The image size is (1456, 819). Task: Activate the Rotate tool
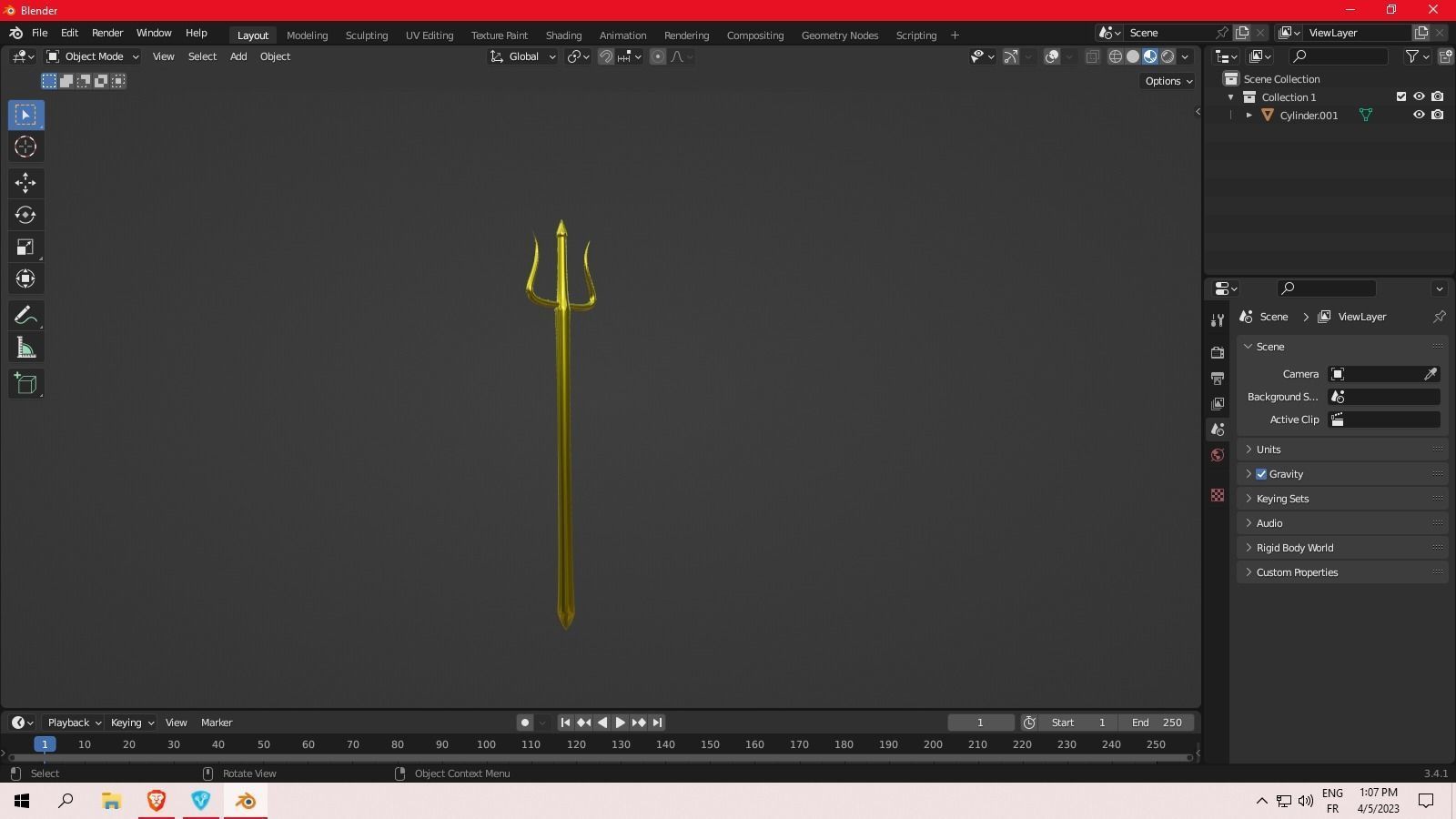tap(25, 215)
